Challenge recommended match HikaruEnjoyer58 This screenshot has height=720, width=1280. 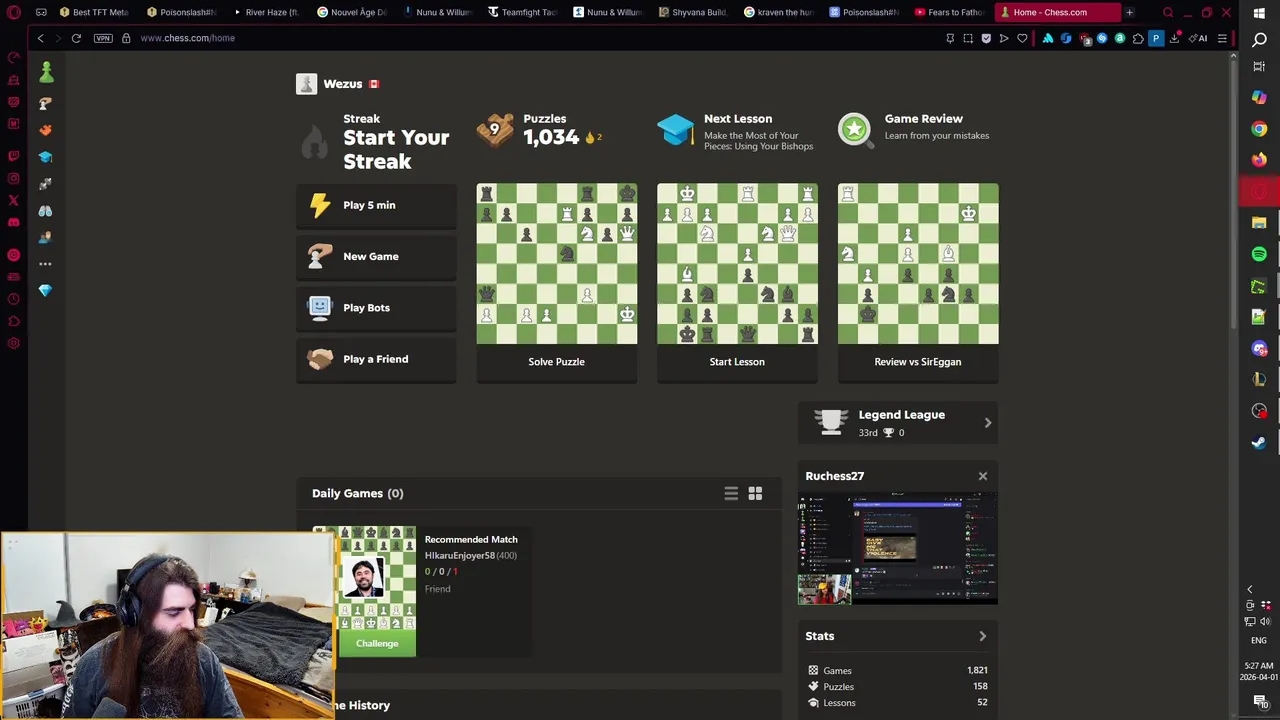[377, 643]
